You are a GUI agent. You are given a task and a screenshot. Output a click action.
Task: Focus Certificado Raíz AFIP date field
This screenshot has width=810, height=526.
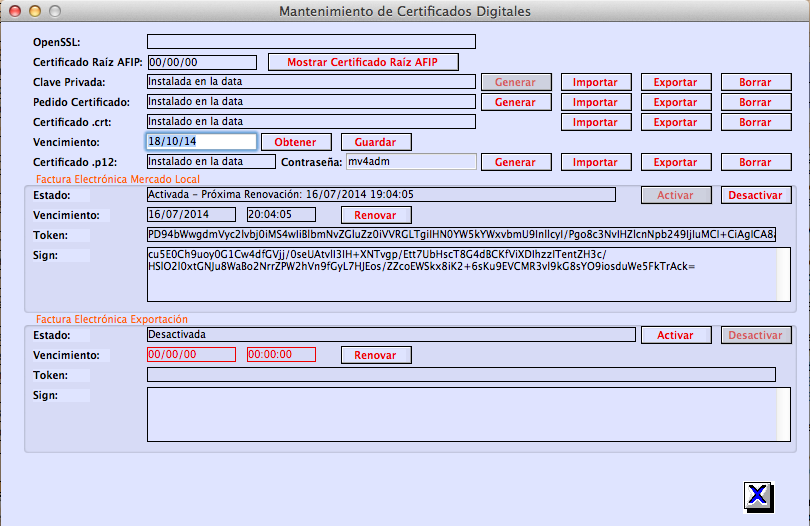pos(202,63)
